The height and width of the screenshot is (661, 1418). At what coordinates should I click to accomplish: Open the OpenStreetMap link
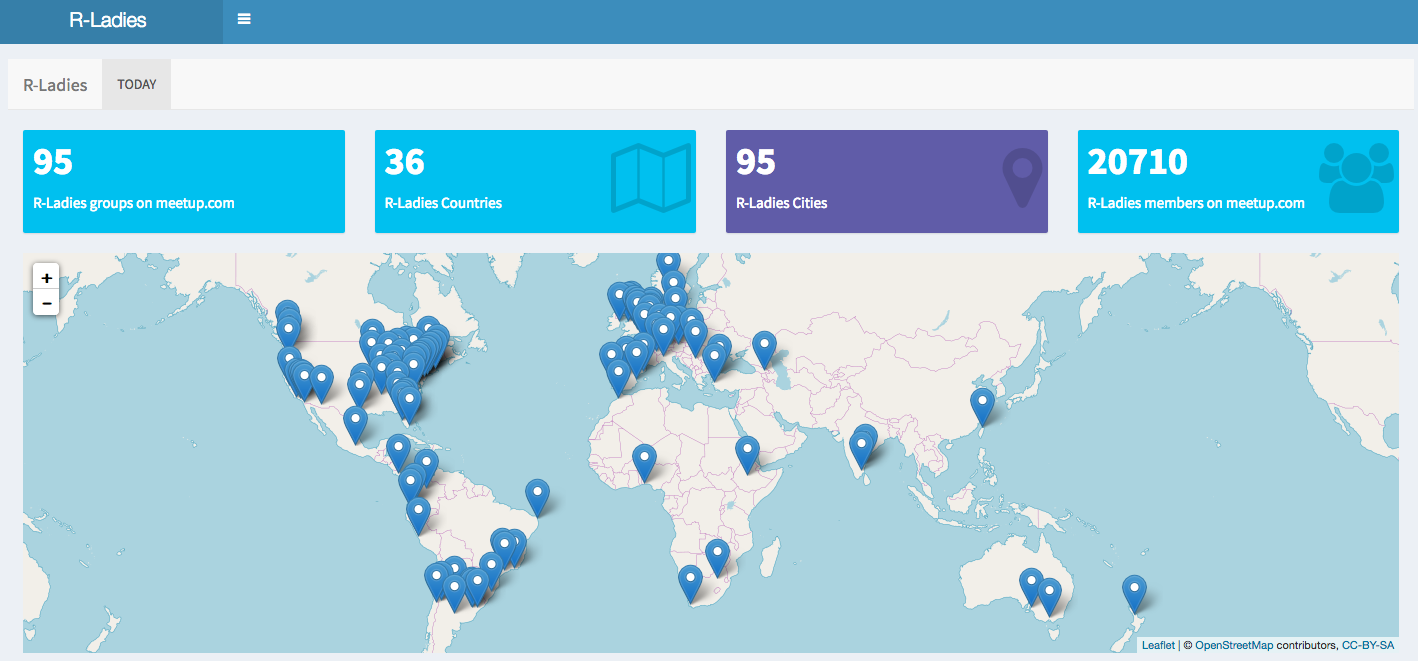[1234, 645]
